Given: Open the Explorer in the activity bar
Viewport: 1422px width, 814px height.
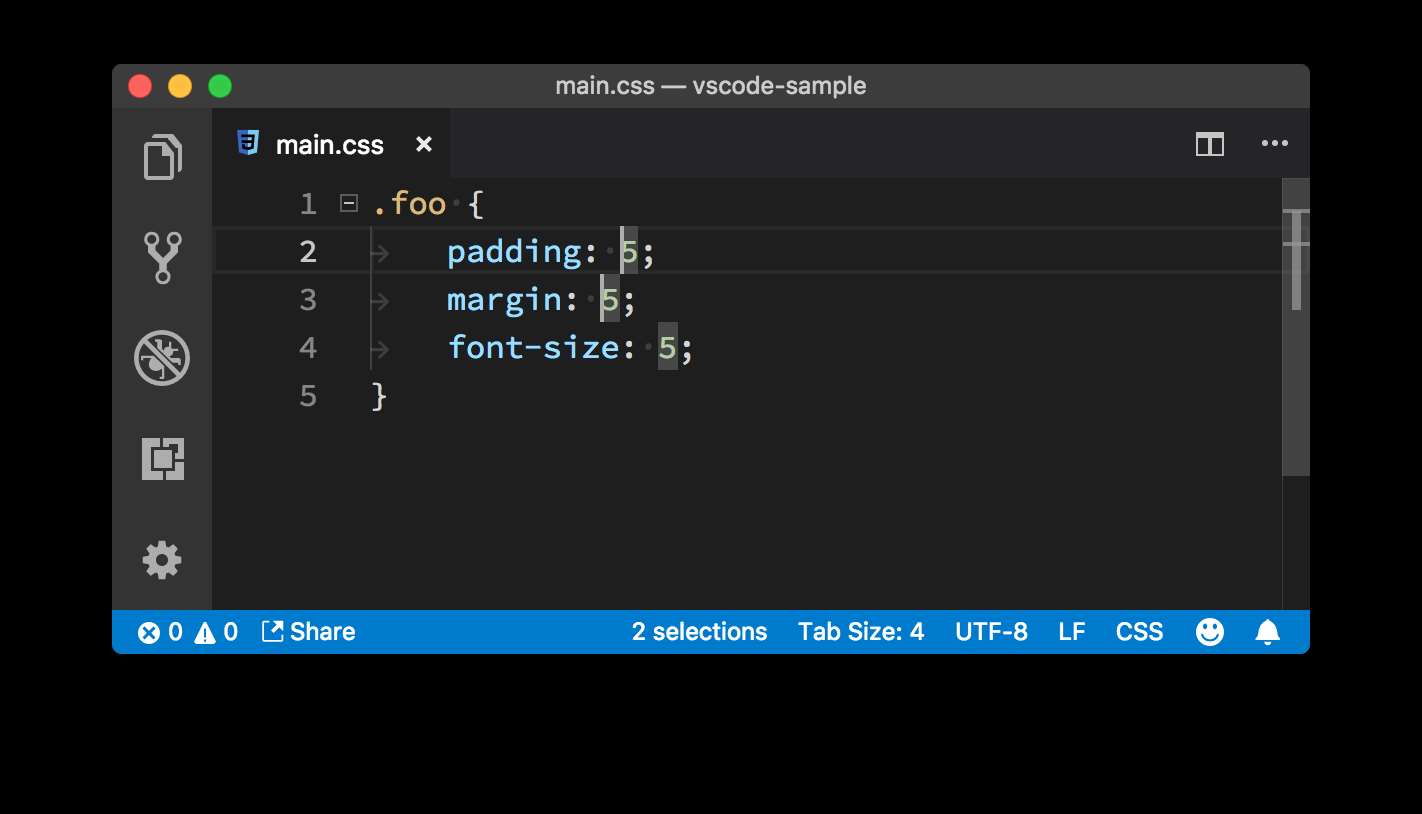Looking at the screenshot, I should click(x=162, y=157).
